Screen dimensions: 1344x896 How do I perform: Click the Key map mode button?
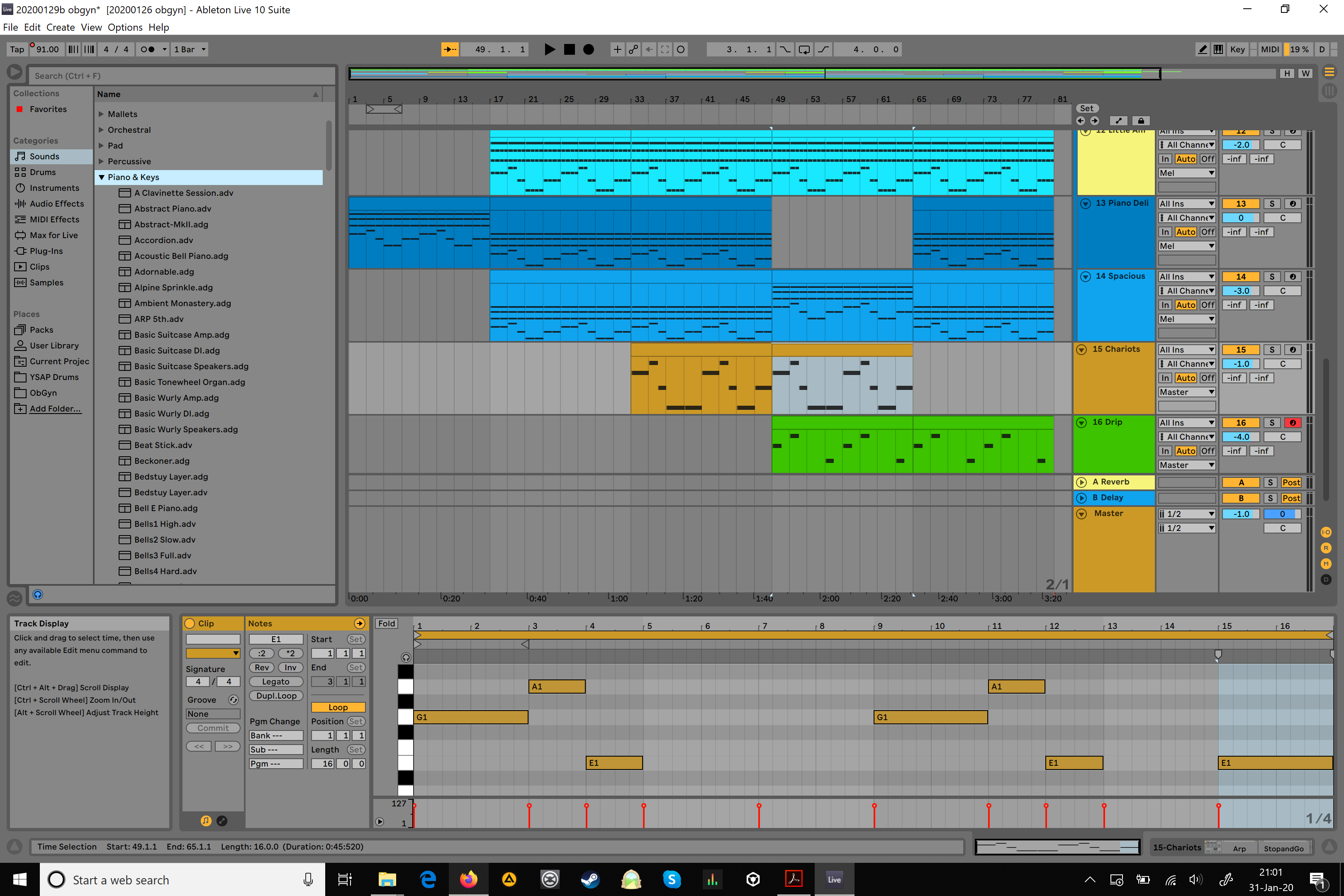[x=1237, y=50]
